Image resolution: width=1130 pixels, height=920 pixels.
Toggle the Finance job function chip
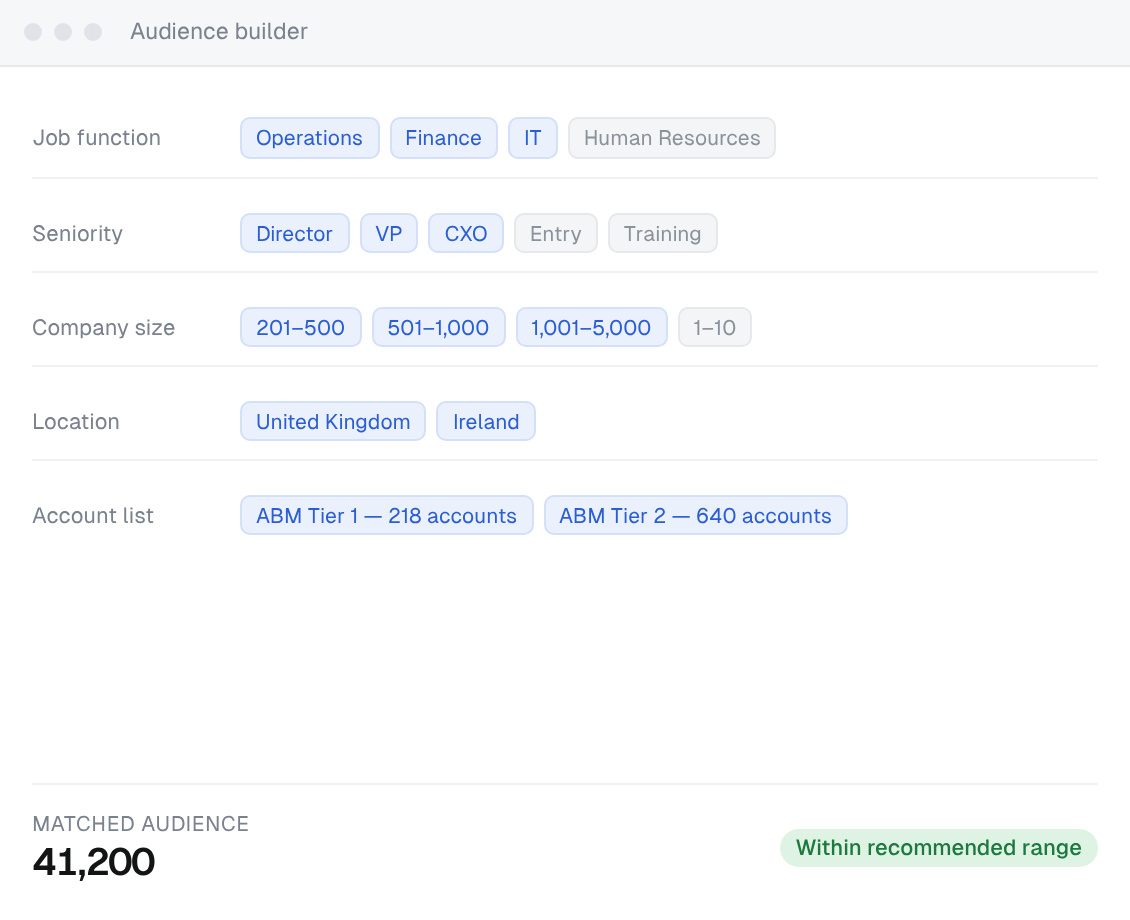click(443, 138)
